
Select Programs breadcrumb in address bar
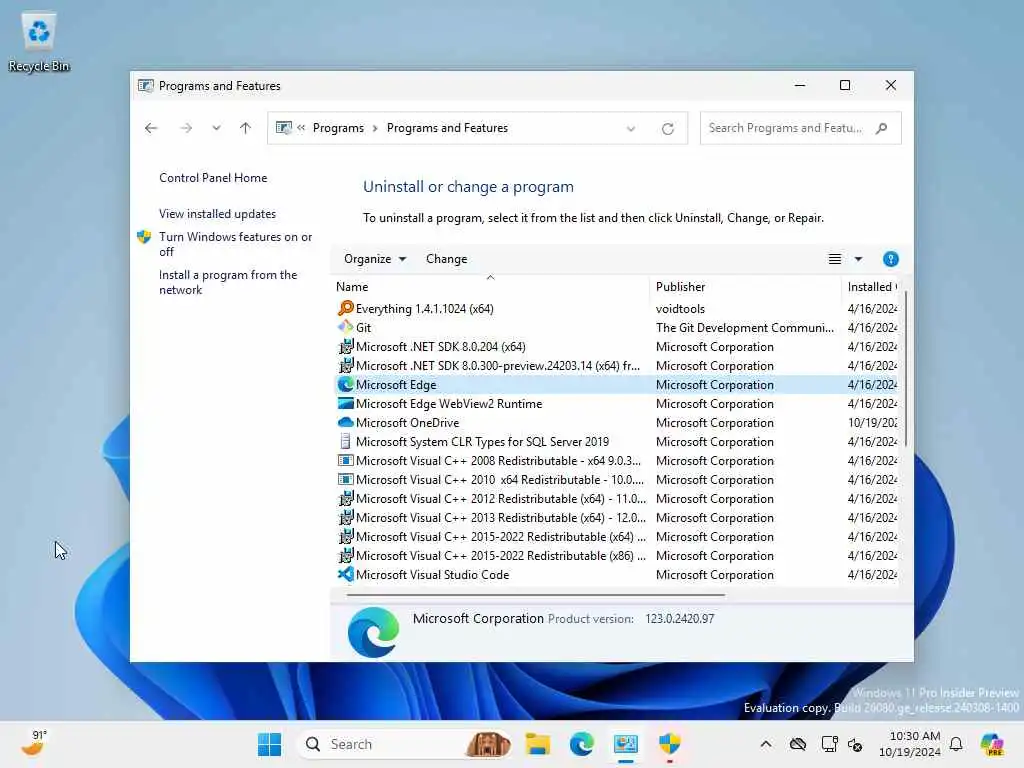coord(338,128)
